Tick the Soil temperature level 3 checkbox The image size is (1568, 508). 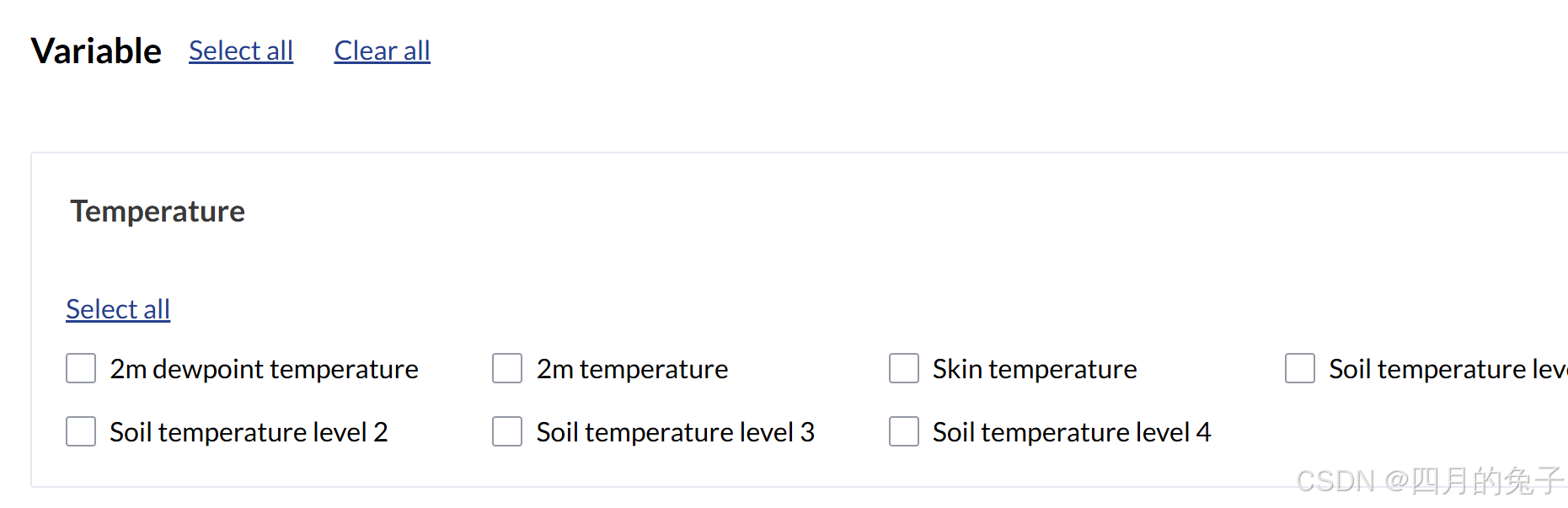click(507, 431)
